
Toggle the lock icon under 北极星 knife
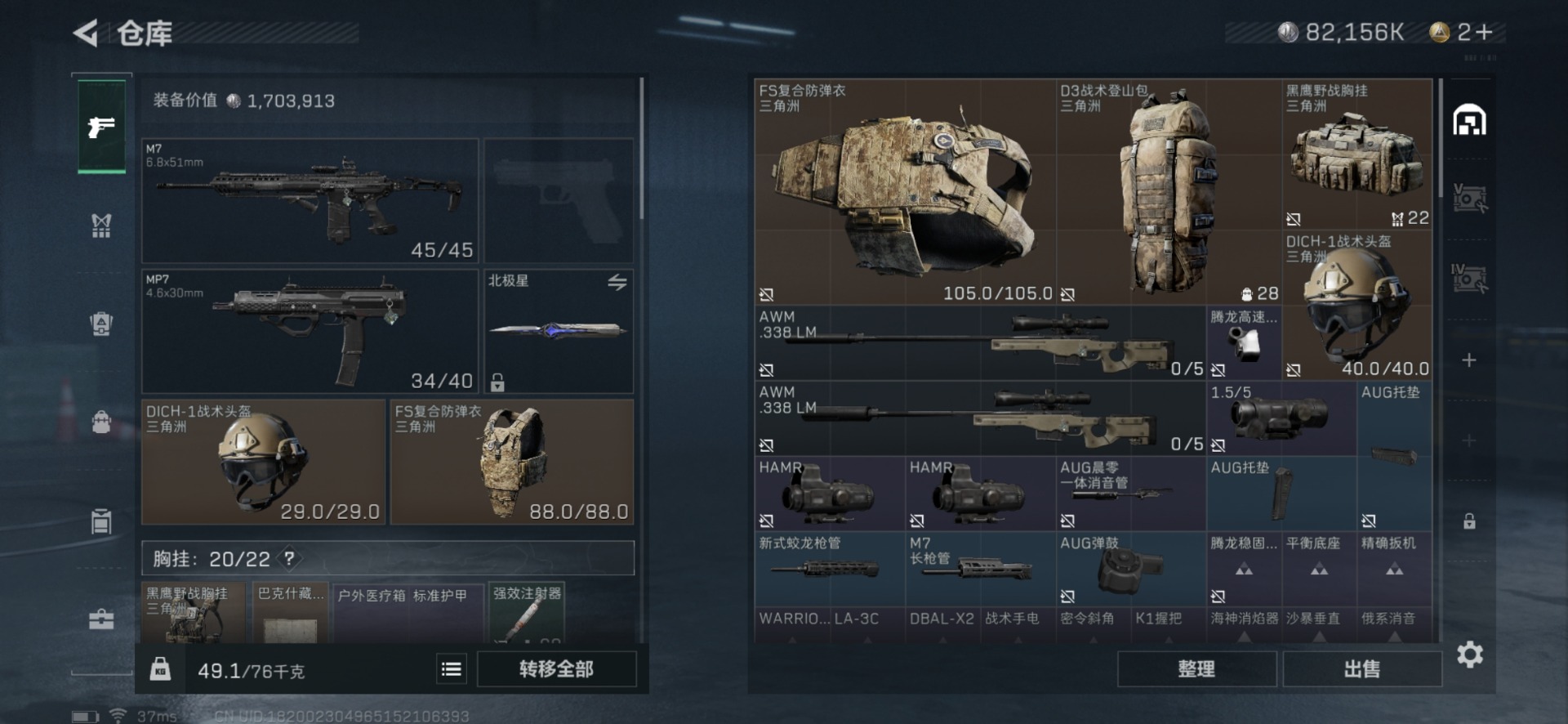click(497, 382)
